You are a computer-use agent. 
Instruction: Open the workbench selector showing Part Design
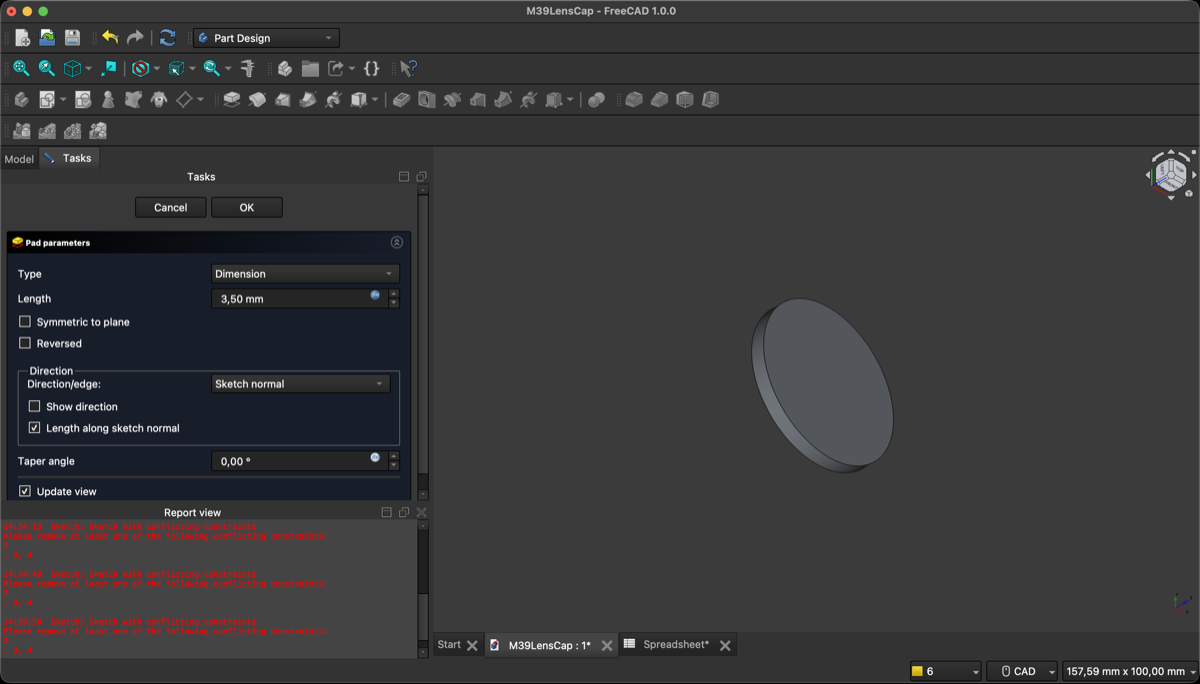[265, 37]
